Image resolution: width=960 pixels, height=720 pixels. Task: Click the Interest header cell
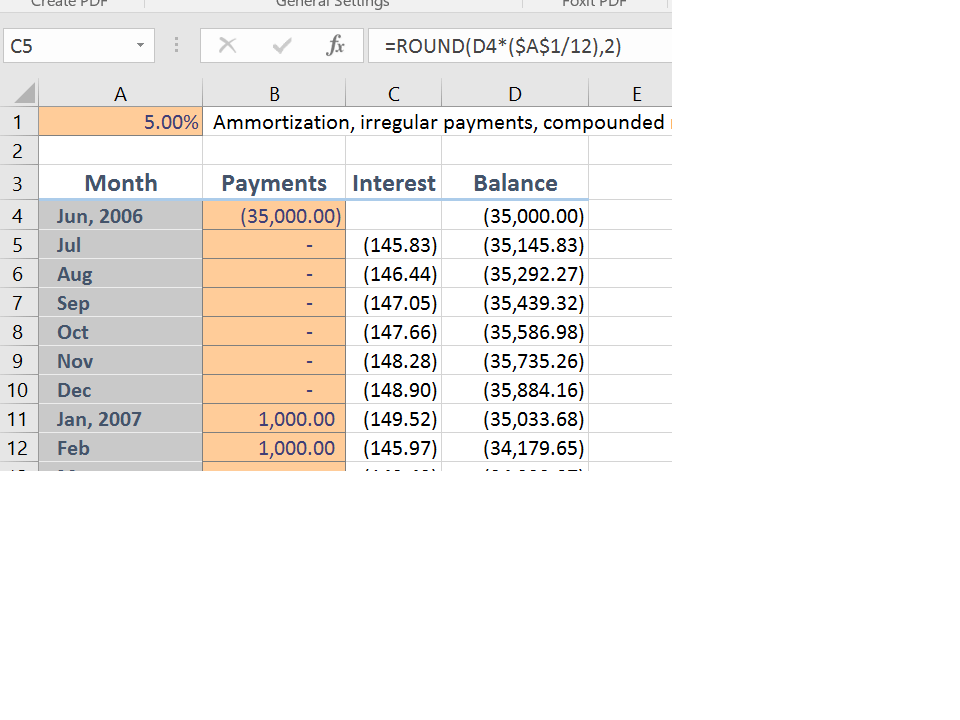[x=394, y=183]
